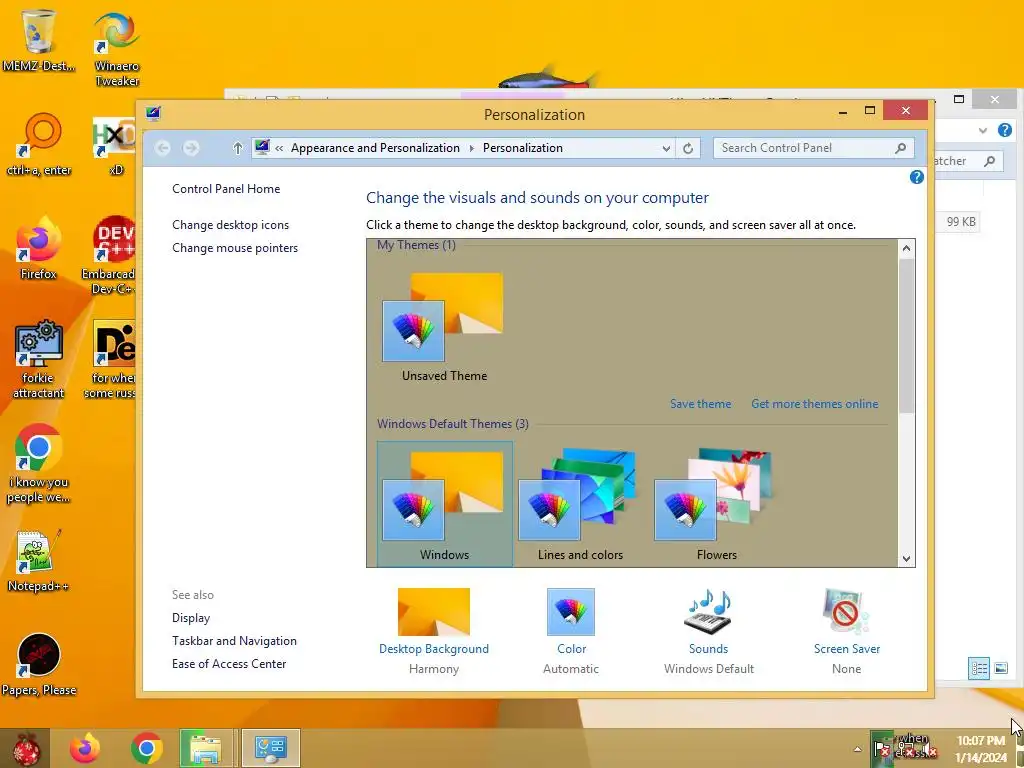Select the xD desktop shortcut
The image size is (1024, 768).
pos(115,146)
